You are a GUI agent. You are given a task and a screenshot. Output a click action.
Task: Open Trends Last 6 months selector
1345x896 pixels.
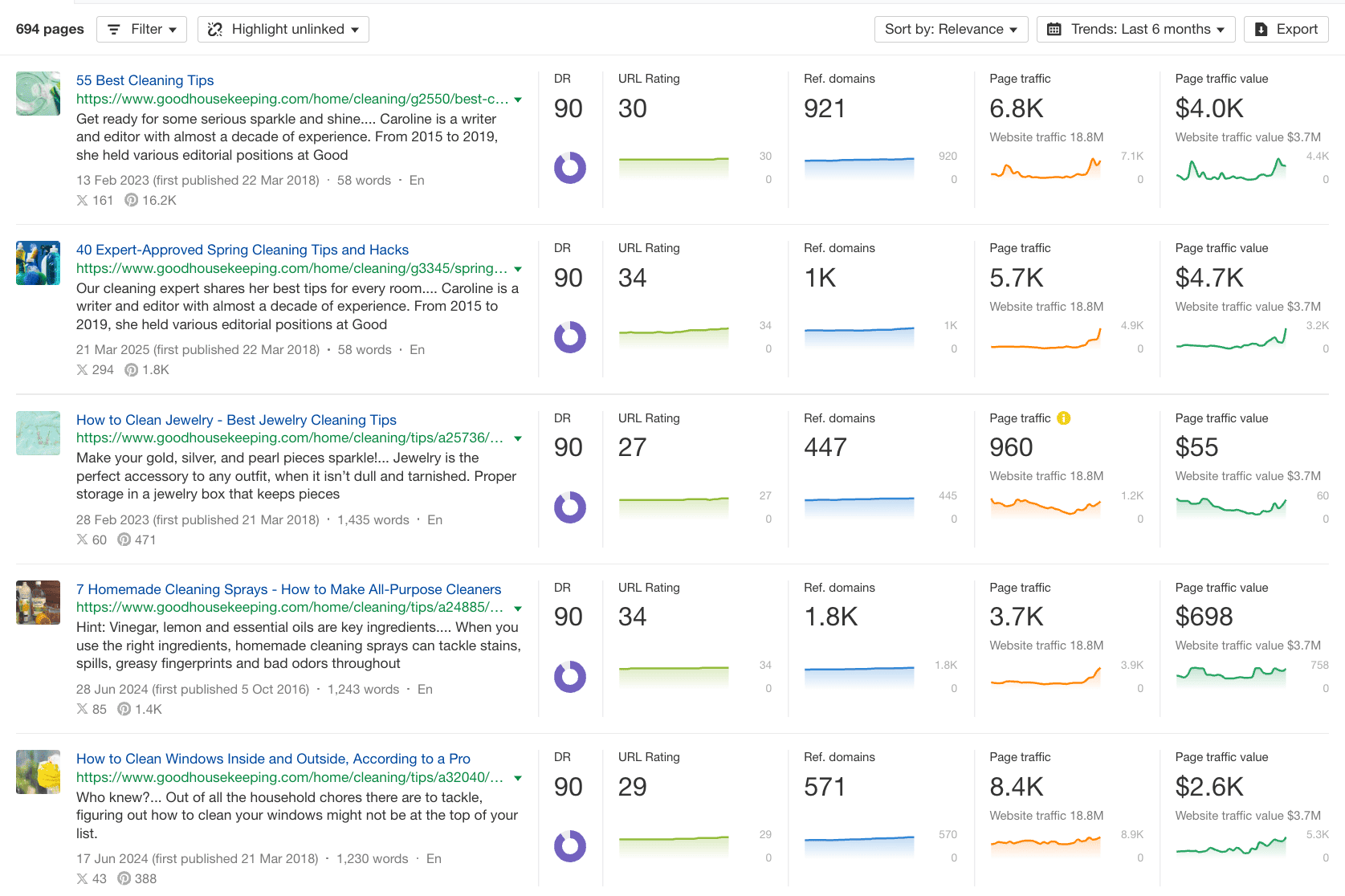pyautogui.click(x=1135, y=30)
